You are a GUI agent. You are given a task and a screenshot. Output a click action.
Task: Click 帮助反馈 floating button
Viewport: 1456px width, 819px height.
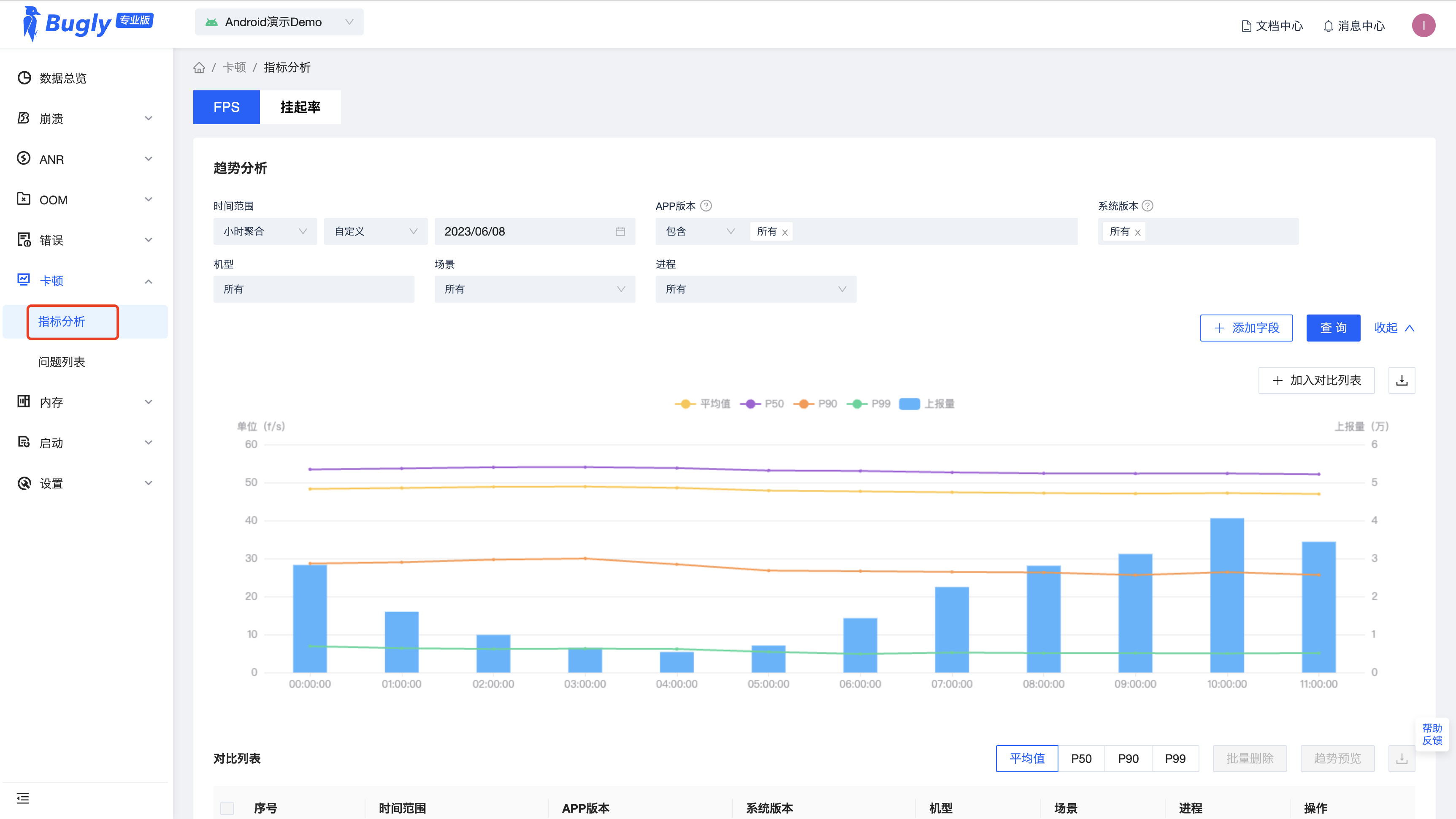click(x=1432, y=734)
